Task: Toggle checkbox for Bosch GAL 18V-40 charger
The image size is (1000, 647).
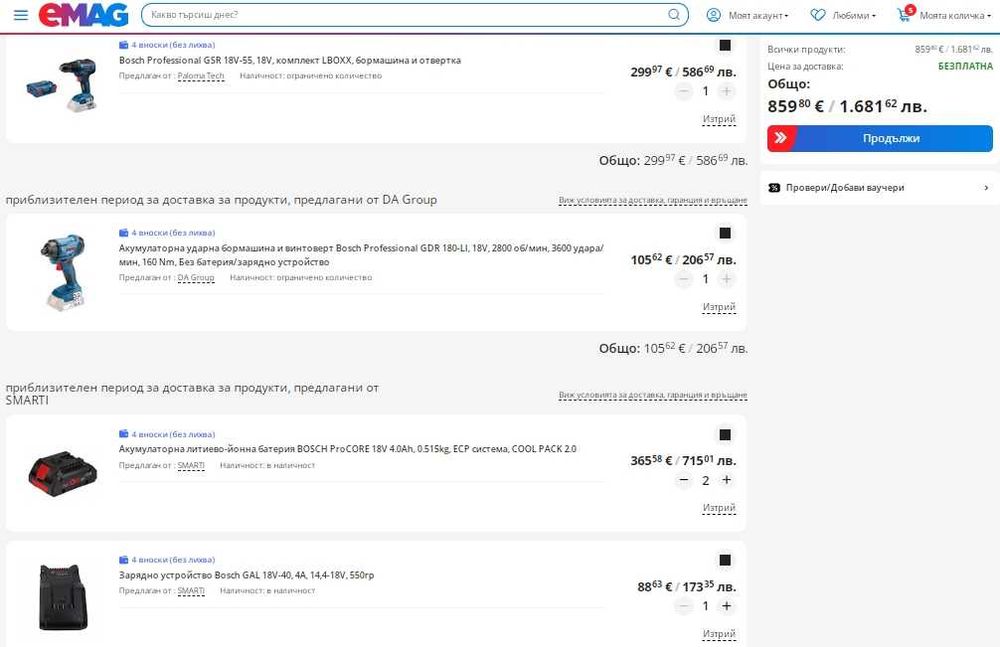Action: [x=725, y=560]
